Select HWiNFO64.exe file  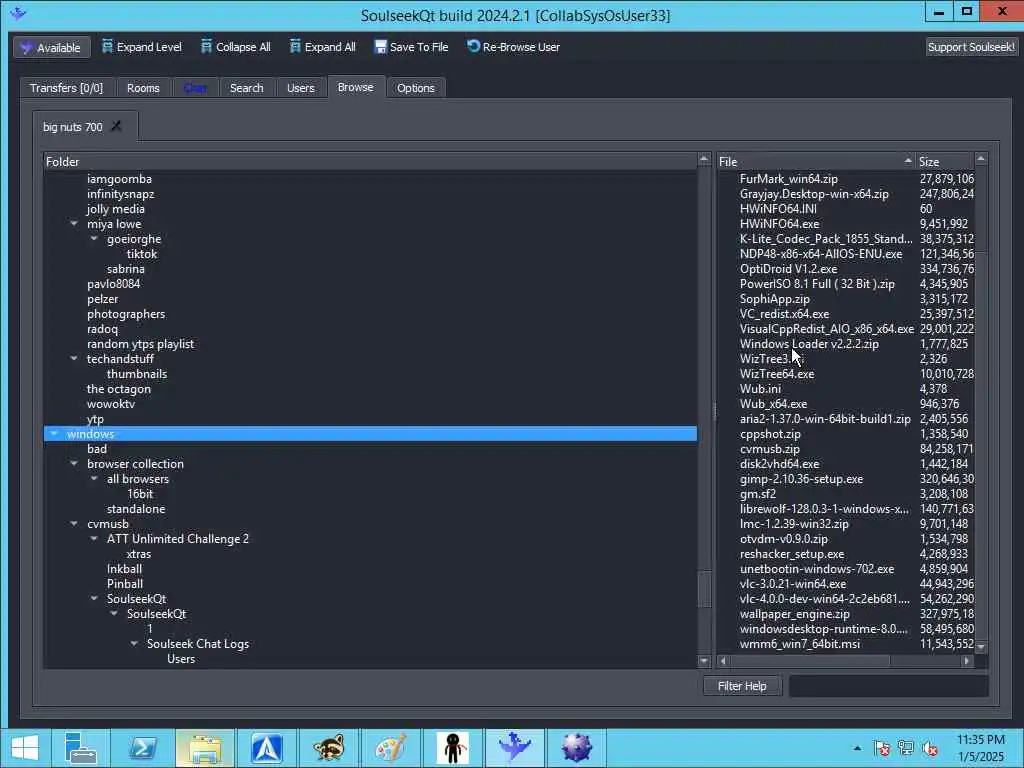click(779, 224)
